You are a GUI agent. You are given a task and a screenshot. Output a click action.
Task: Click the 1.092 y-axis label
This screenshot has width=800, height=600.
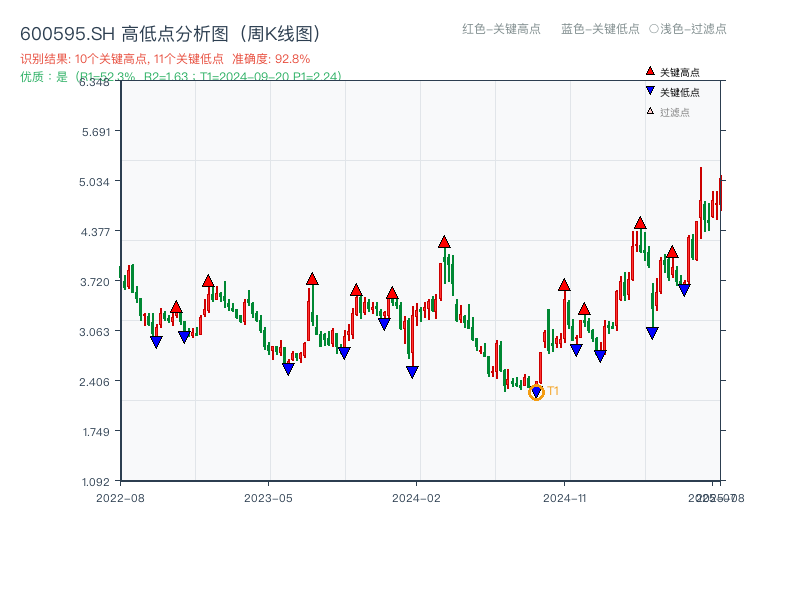tap(96, 482)
